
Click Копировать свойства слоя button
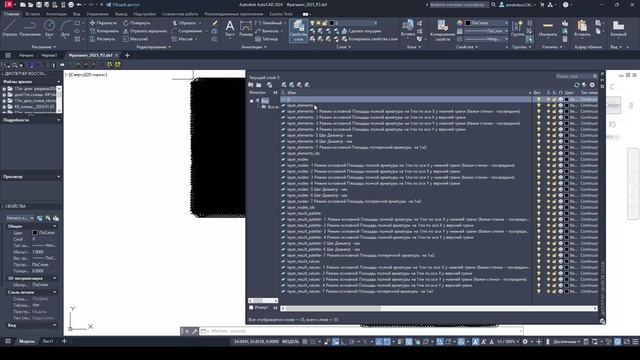tap(369, 39)
